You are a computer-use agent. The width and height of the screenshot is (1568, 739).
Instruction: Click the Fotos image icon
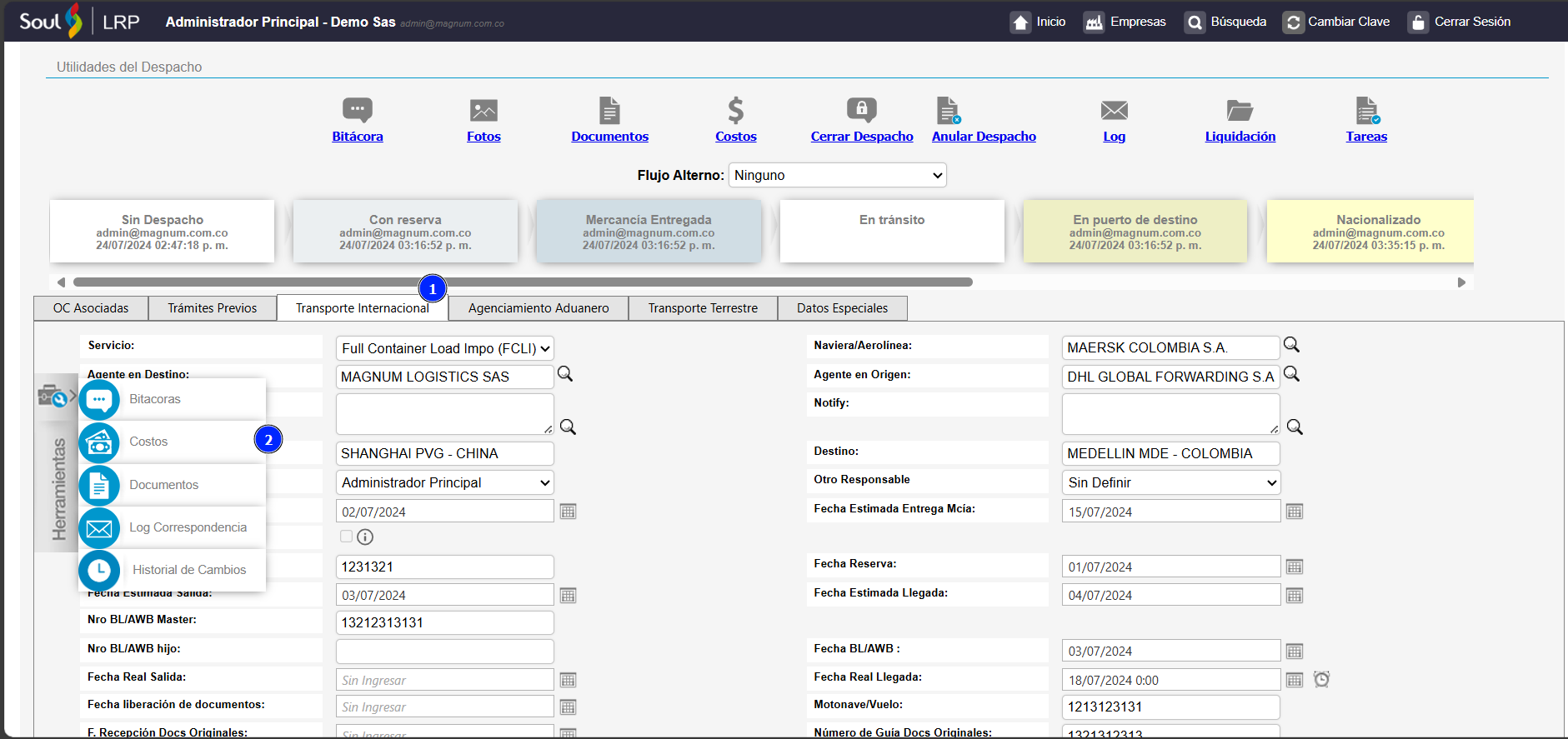click(x=483, y=110)
